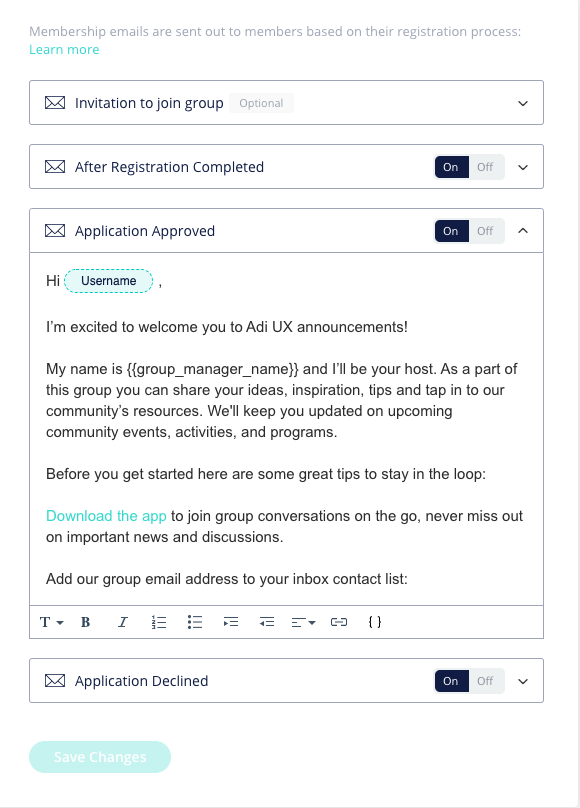The height and width of the screenshot is (808, 580).
Task: Insert a variable with curly braces icon
Action: tap(375, 622)
